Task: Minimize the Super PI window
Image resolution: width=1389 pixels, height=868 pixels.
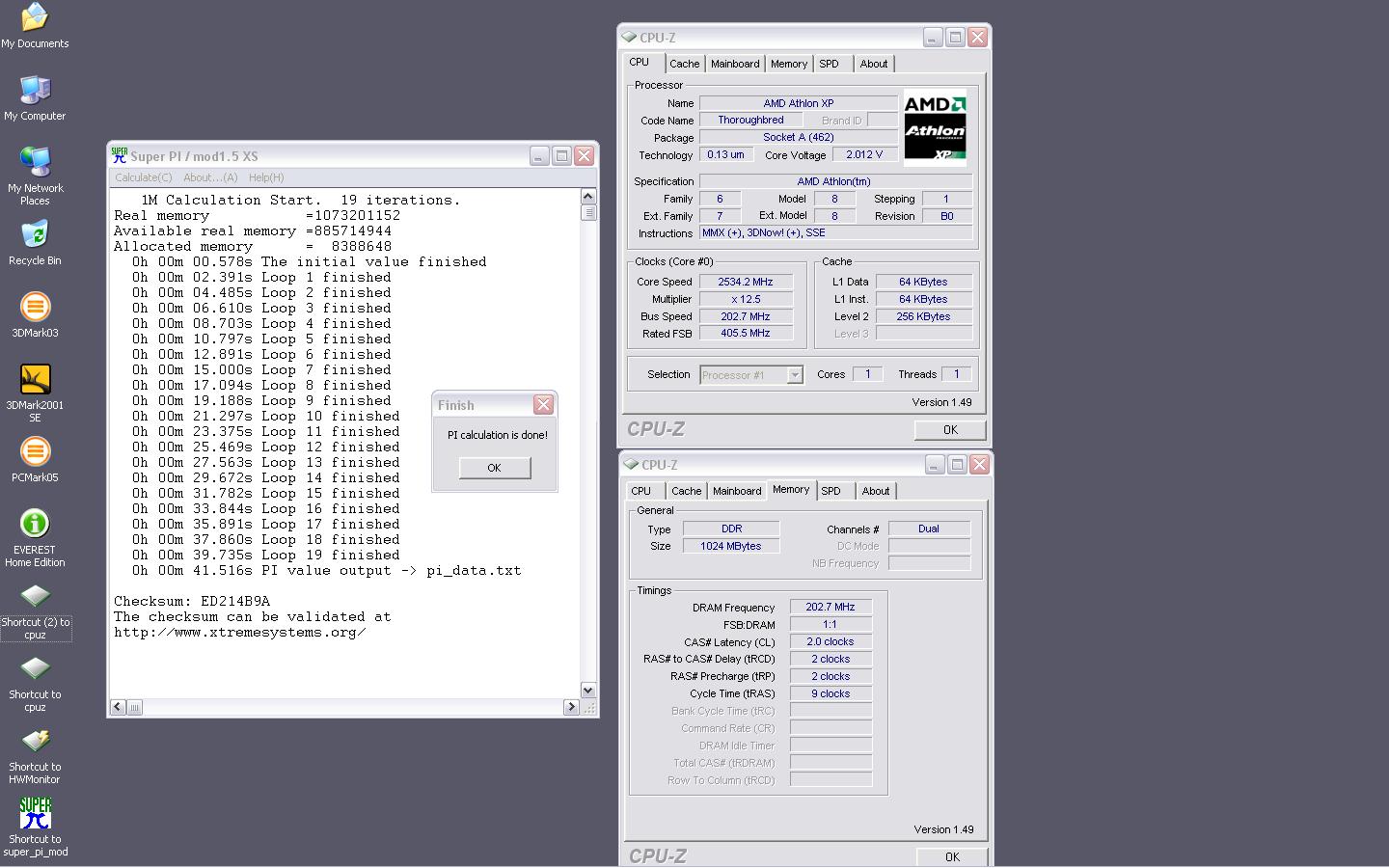Action: click(539, 155)
